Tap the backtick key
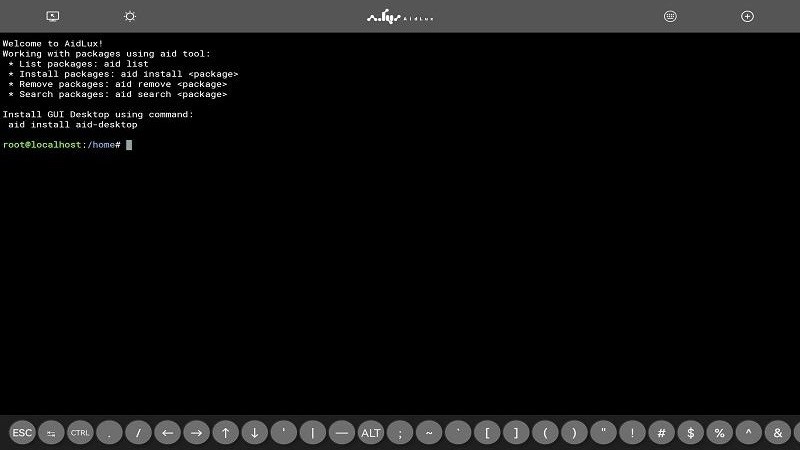Viewport: 800px width, 450px height. [458, 433]
